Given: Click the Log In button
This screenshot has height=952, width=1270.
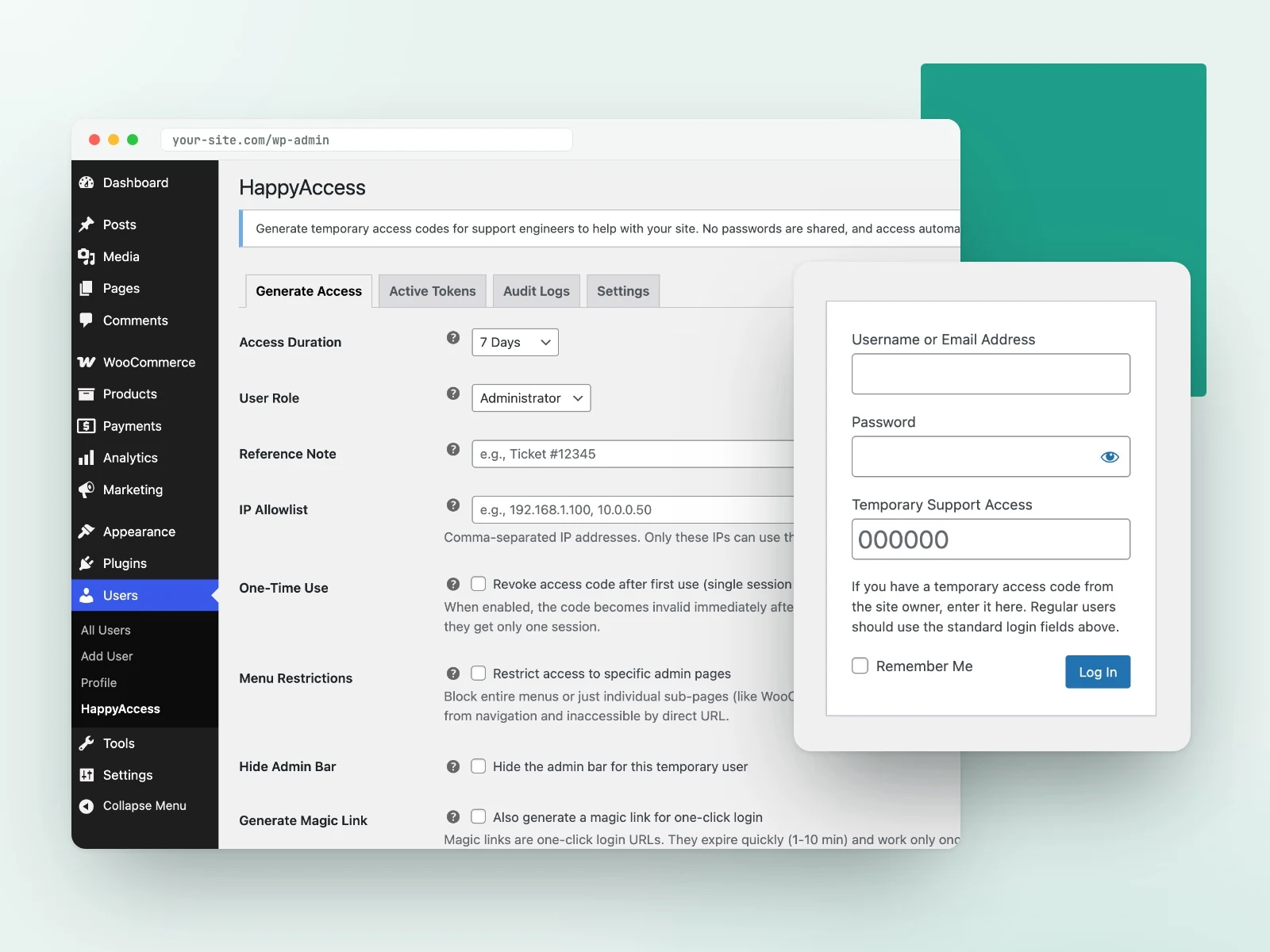Looking at the screenshot, I should (x=1098, y=672).
